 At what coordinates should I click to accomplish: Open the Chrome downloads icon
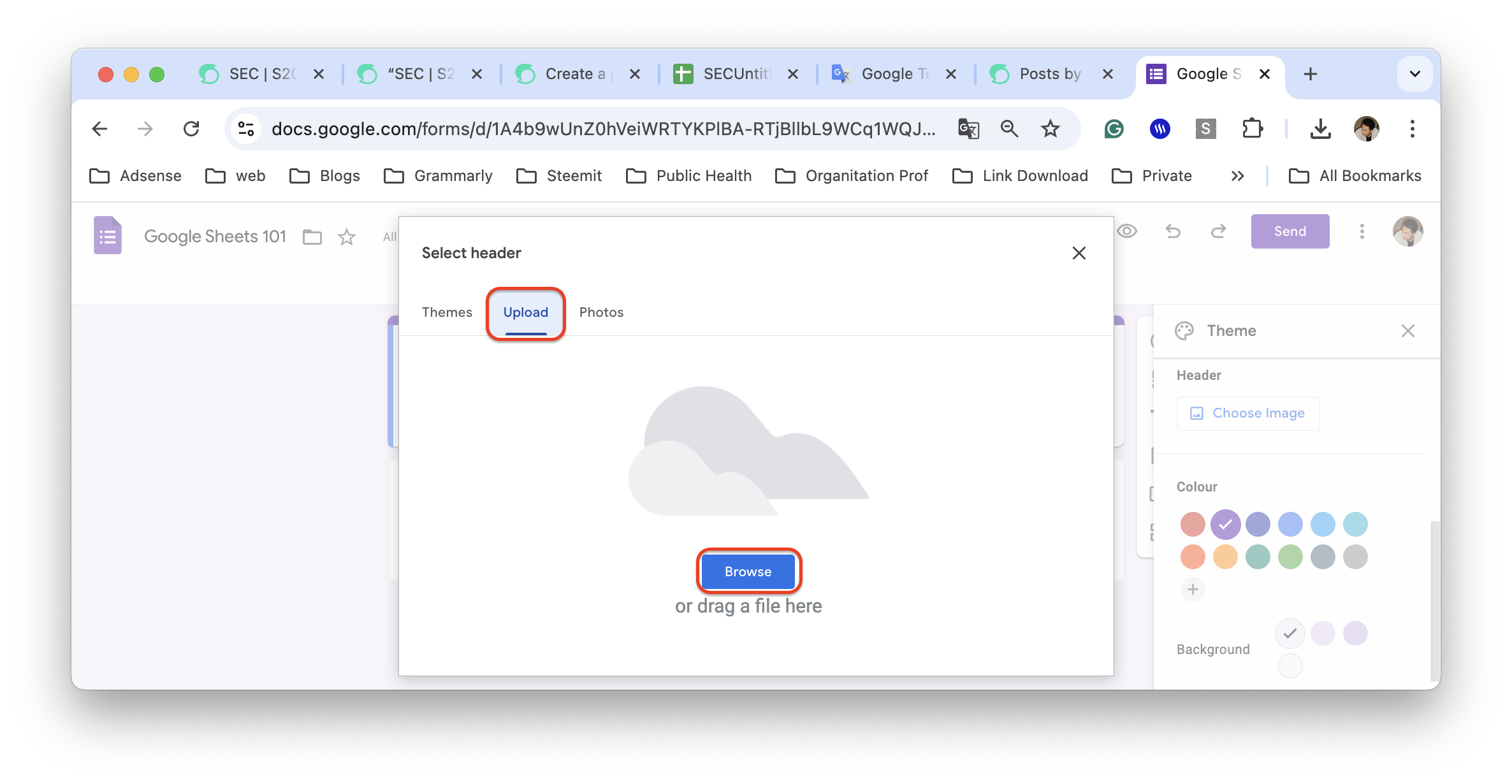click(1320, 129)
